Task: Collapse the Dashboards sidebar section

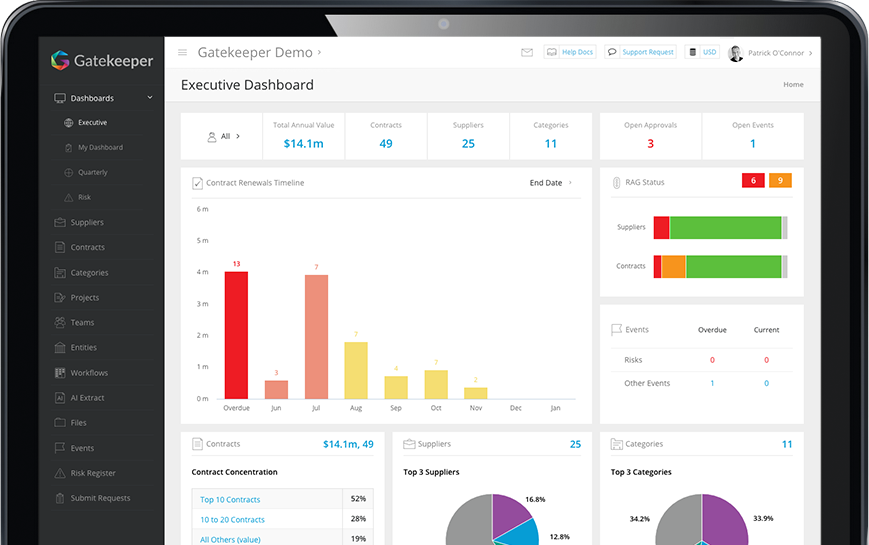Action: pyautogui.click(x=150, y=98)
